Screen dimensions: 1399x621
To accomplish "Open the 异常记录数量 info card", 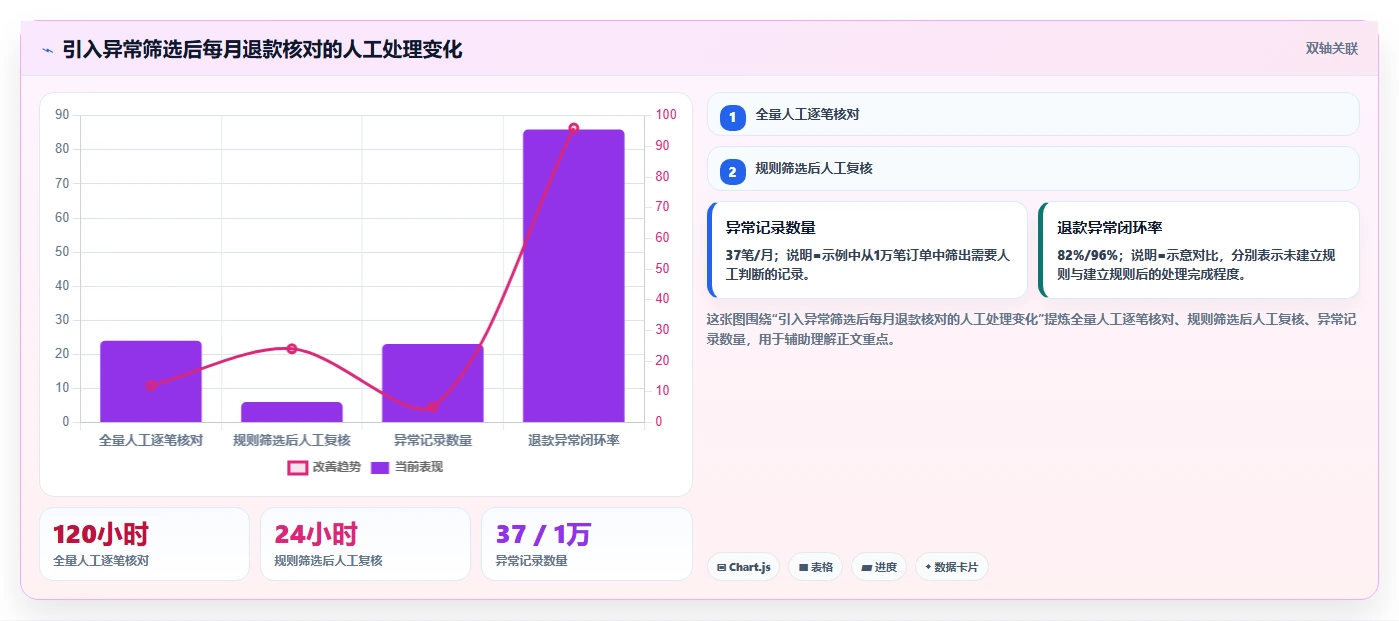I will coord(867,250).
